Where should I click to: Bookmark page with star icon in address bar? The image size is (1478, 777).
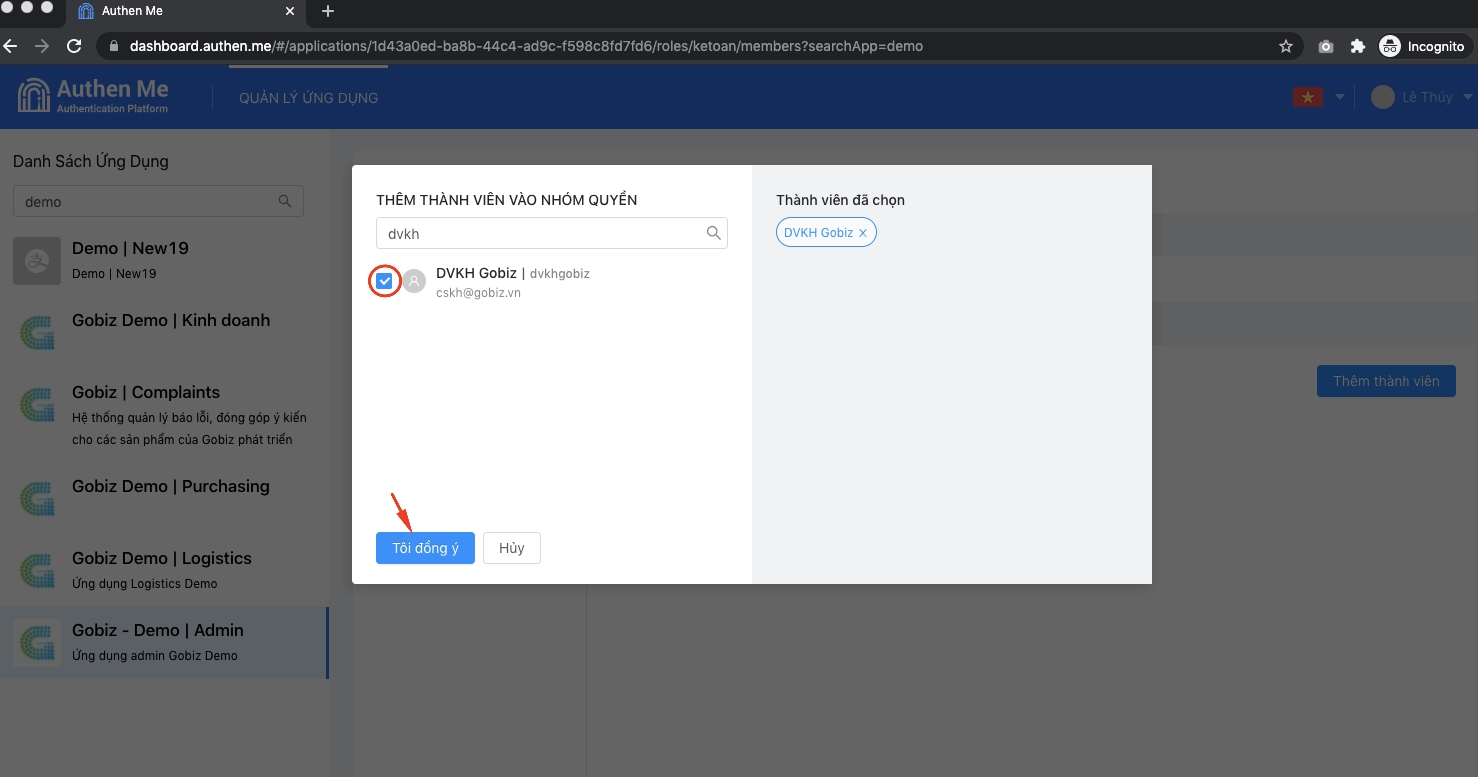1286,46
